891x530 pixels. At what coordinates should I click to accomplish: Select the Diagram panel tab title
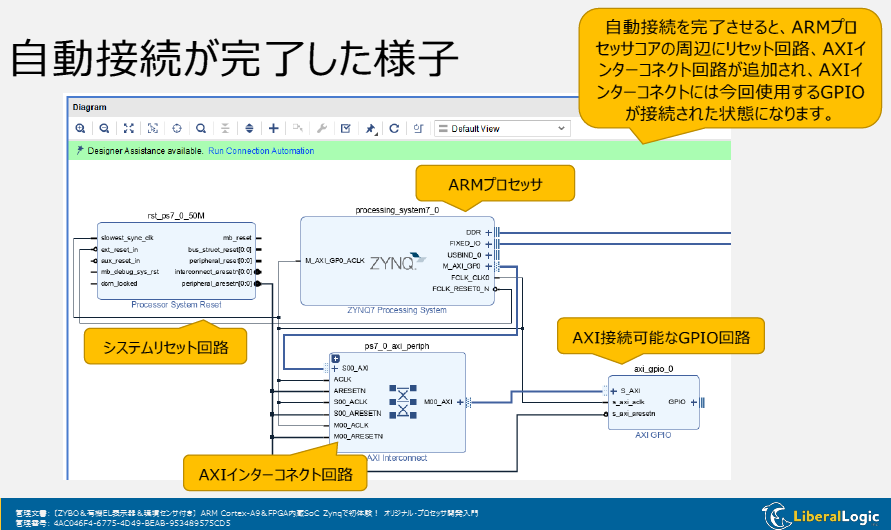click(x=90, y=106)
